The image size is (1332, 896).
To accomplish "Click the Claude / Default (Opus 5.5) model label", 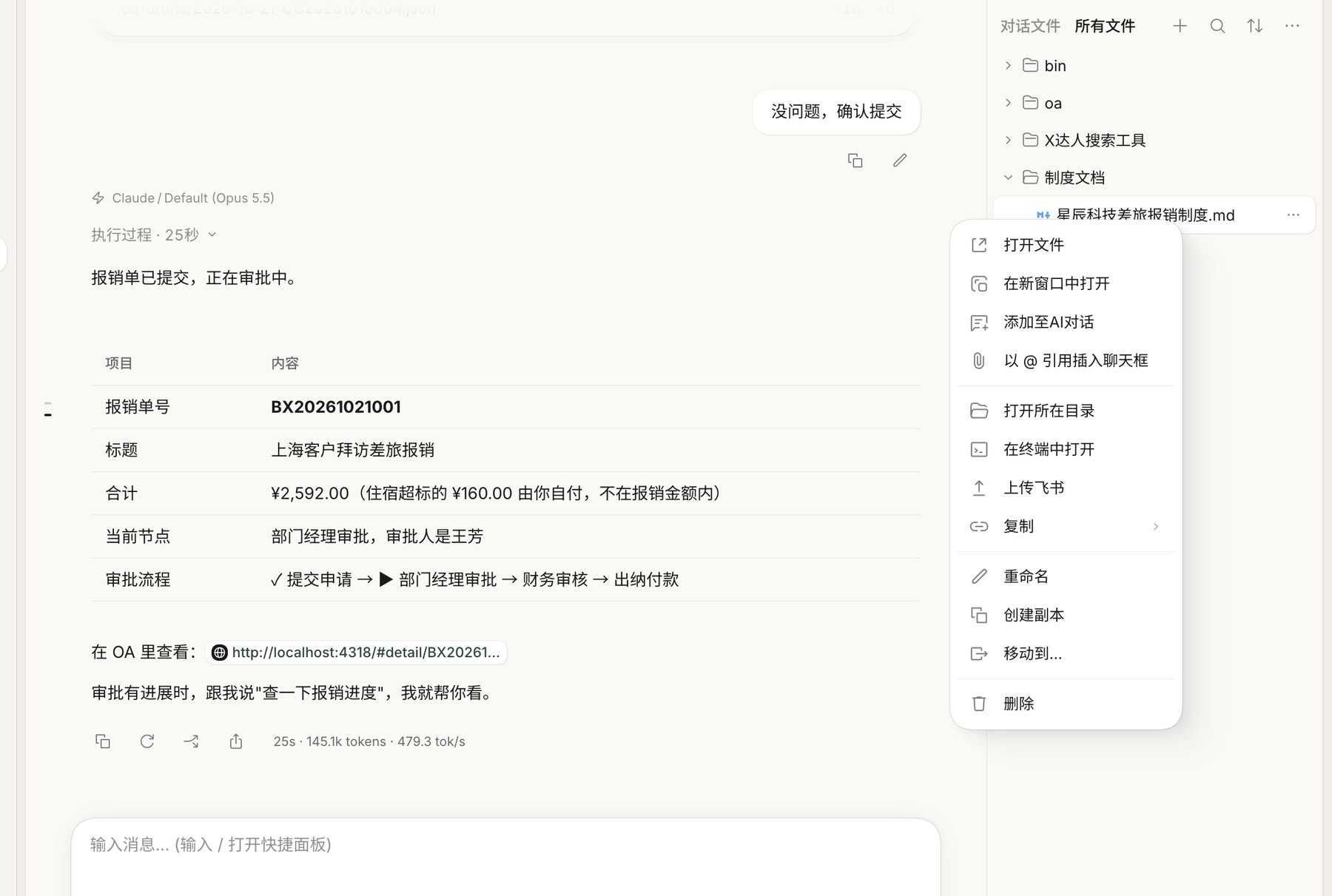I will [x=192, y=198].
